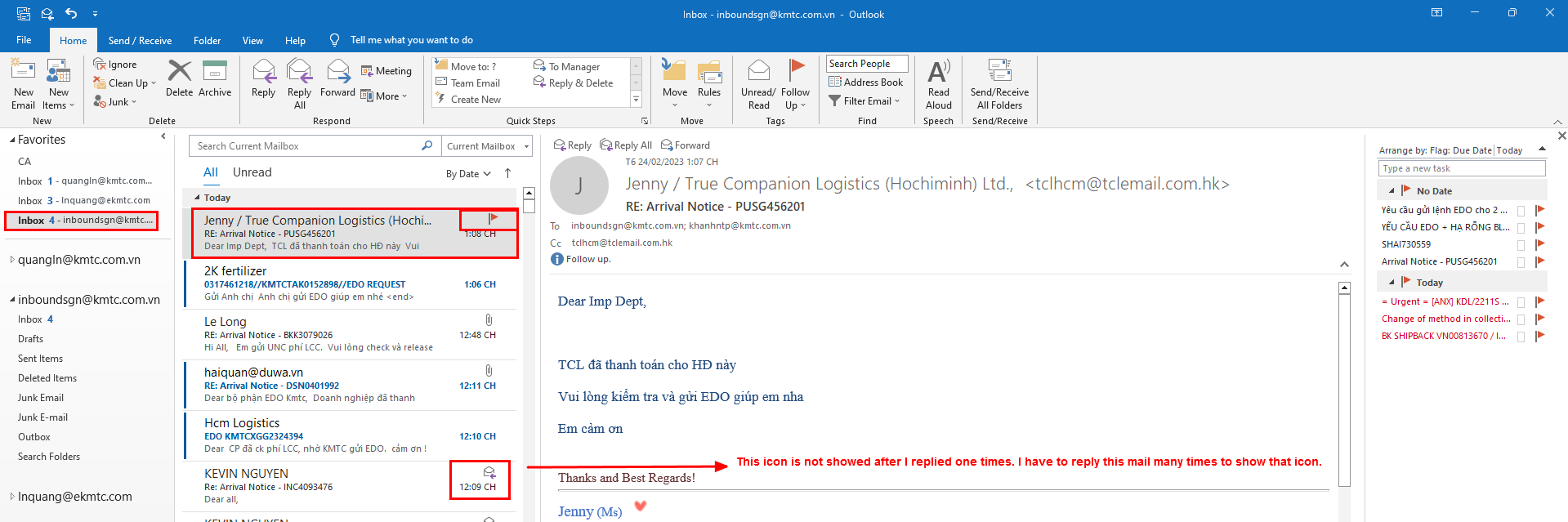Select the Team Email quick step
Viewport: 1568px width, 522px height.
pos(468,83)
